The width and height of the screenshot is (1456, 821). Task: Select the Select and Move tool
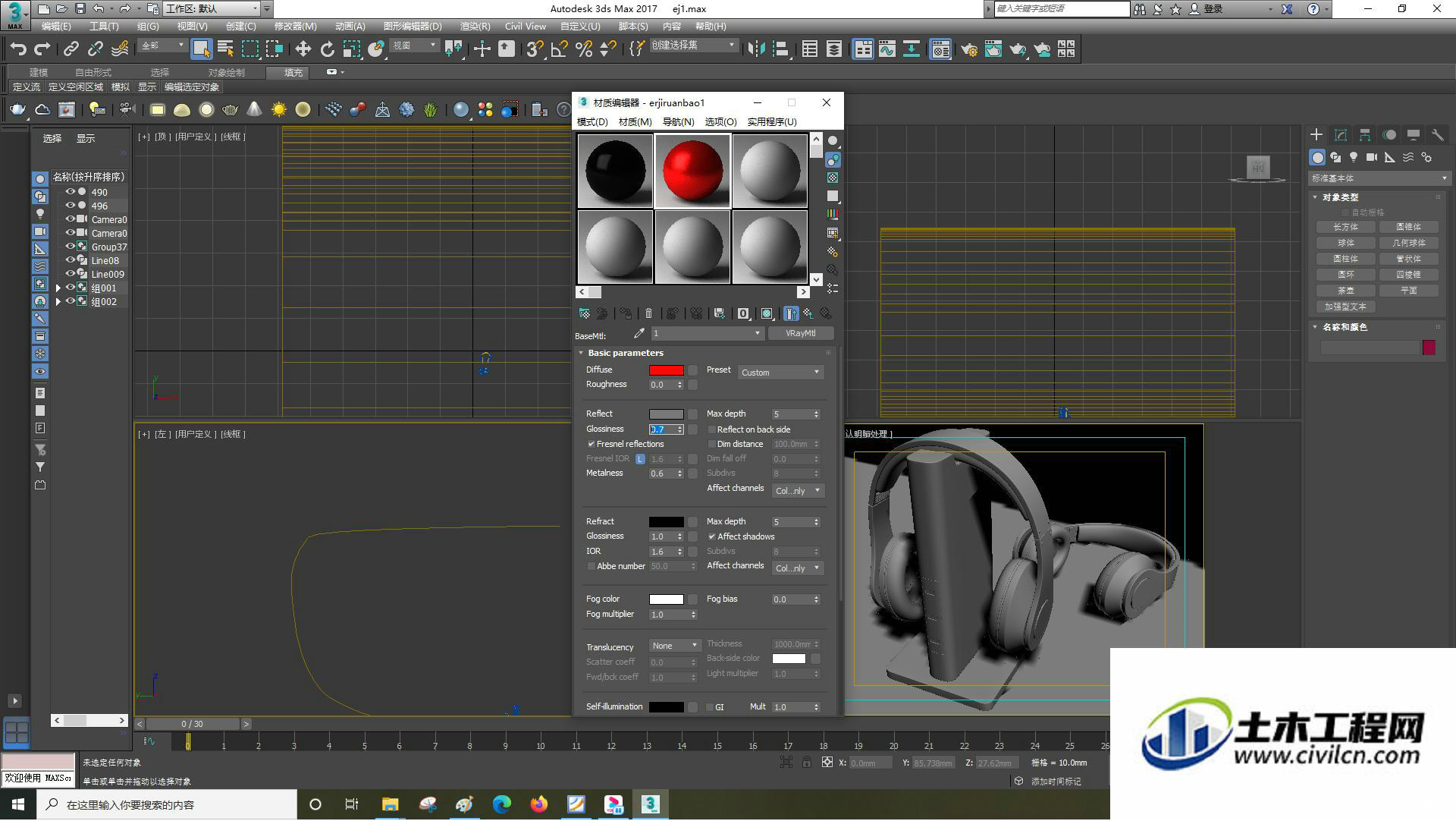[x=303, y=49]
